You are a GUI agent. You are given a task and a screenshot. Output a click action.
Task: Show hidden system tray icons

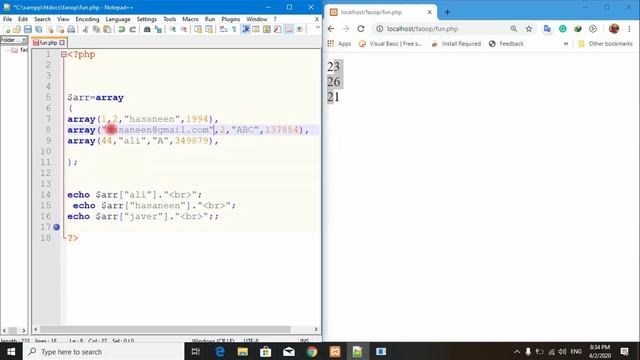pos(517,351)
